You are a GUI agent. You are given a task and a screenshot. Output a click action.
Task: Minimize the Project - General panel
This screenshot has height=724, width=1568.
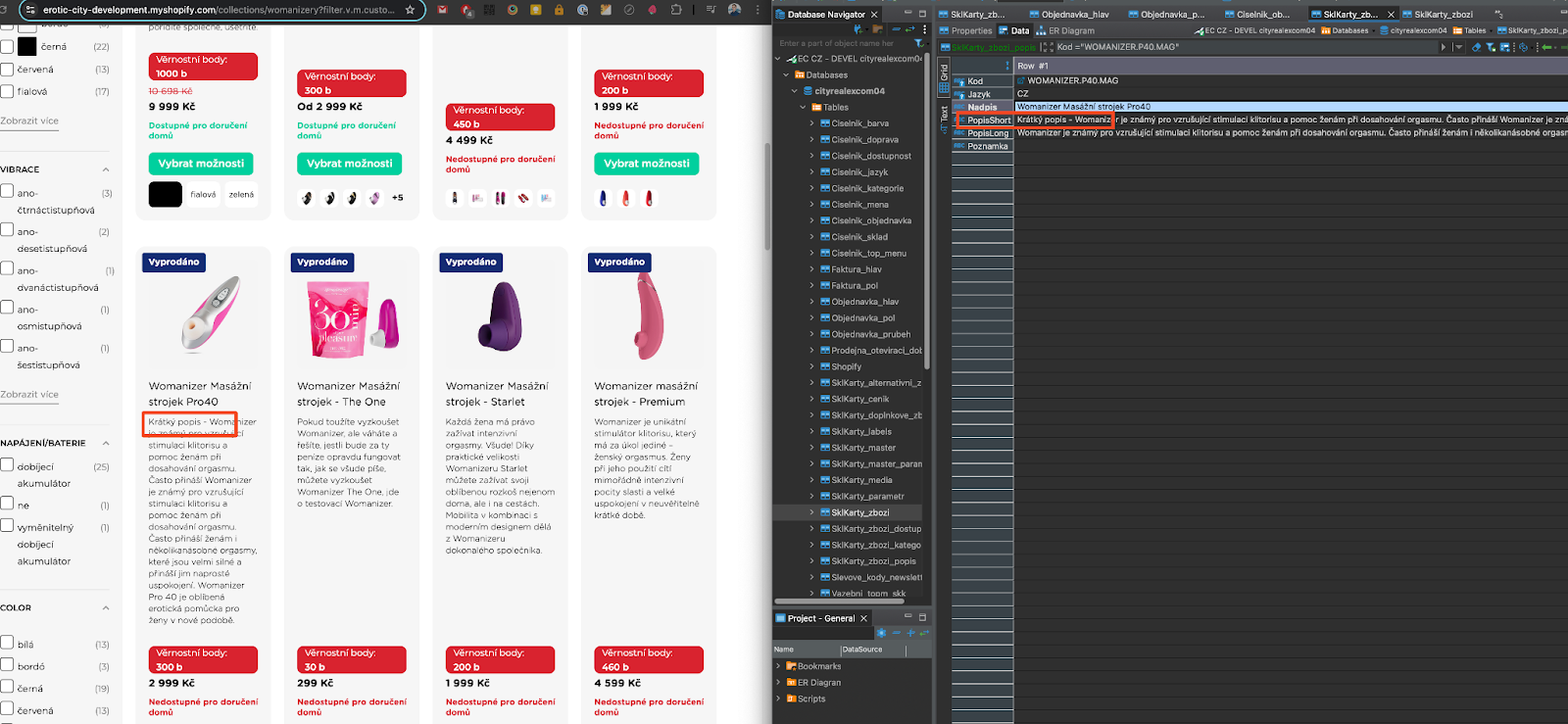point(908,616)
